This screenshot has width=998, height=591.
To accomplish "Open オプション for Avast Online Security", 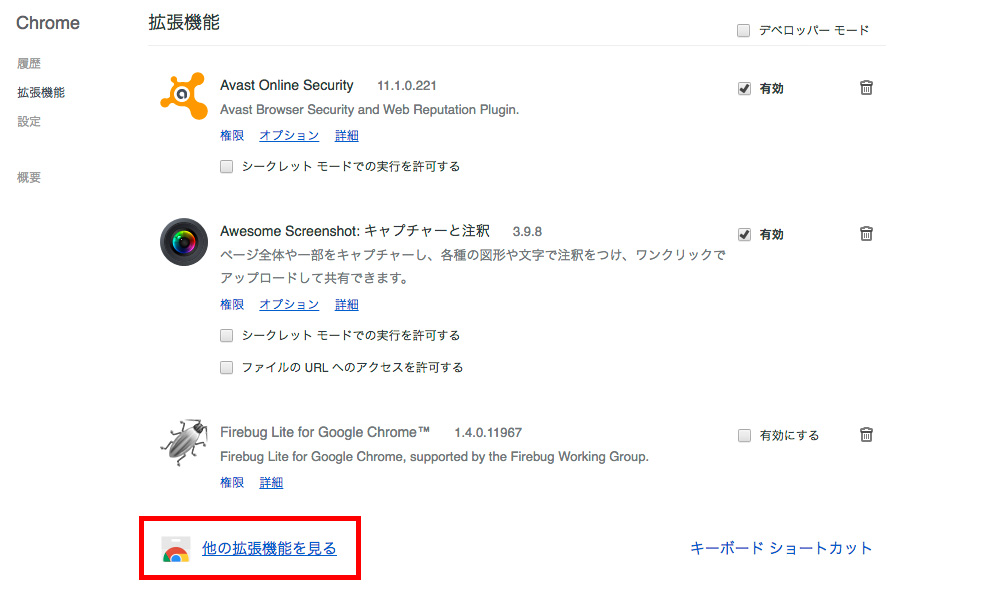I will coord(289,136).
